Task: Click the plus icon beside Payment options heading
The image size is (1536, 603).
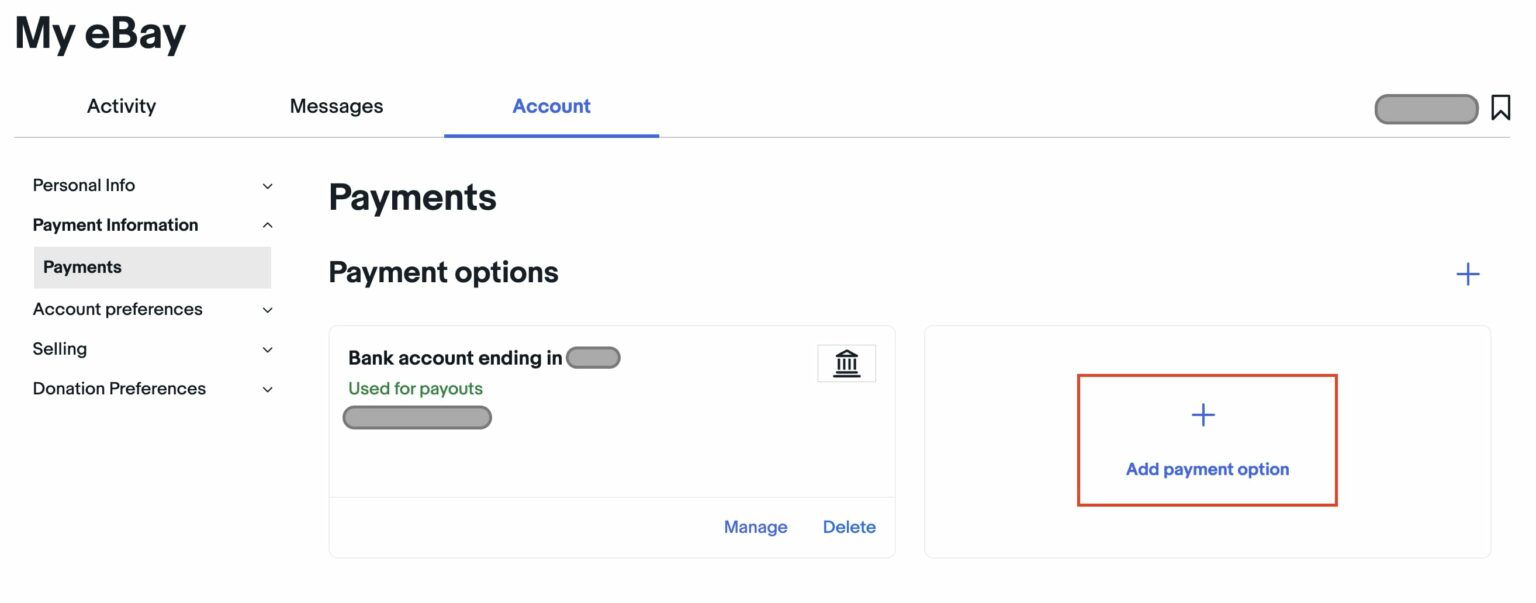Action: tap(1467, 274)
